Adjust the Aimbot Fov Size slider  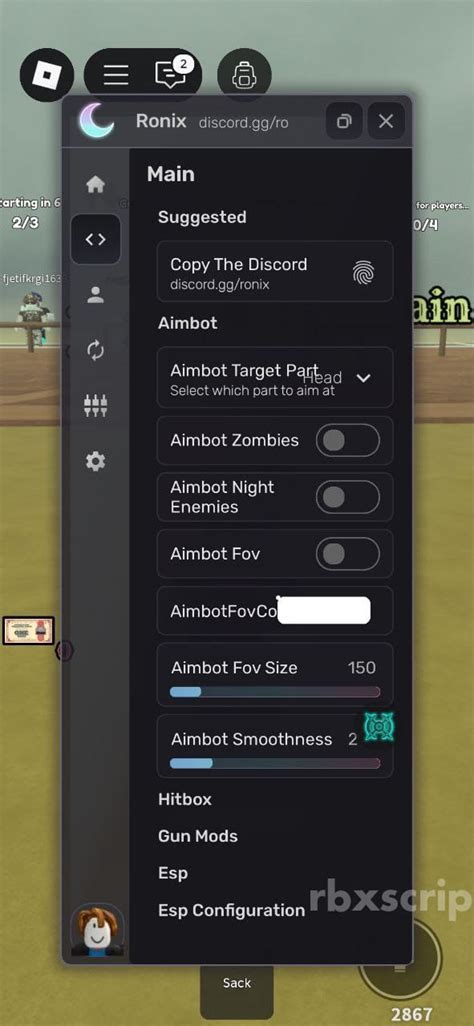coord(275,692)
